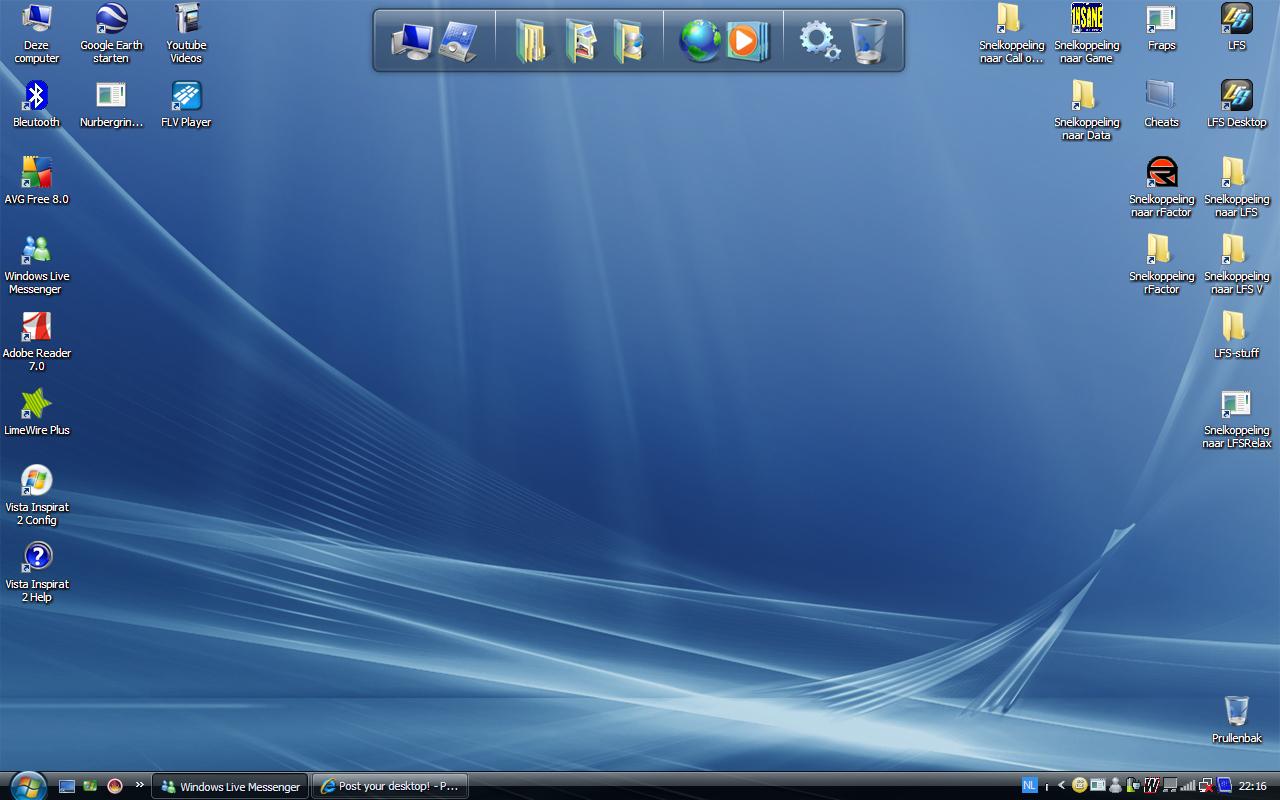The height and width of the screenshot is (800, 1280).
Task: Open the Snelkoppeling naar LFS V folder
Action: (x=1237, y=265)
